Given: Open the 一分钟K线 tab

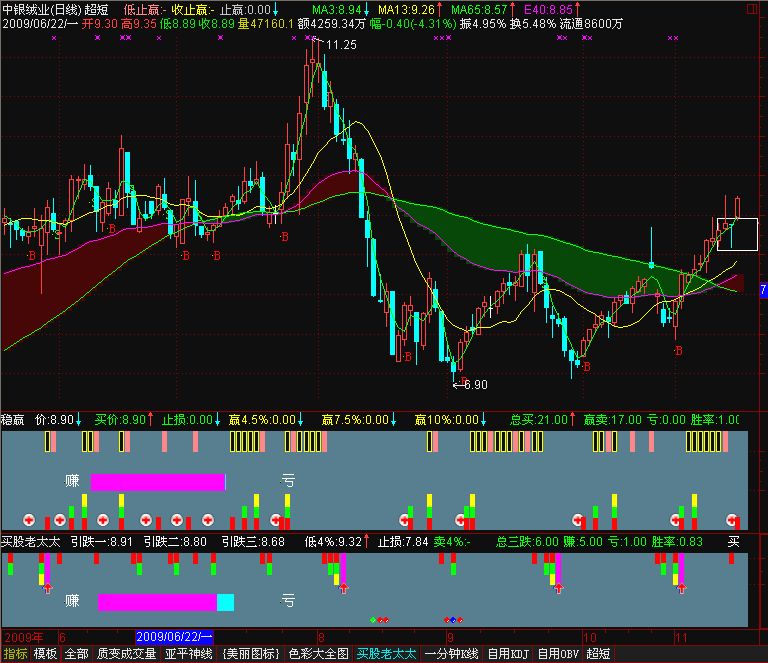Looking at the screenshot, I should [x=452, y=654].
